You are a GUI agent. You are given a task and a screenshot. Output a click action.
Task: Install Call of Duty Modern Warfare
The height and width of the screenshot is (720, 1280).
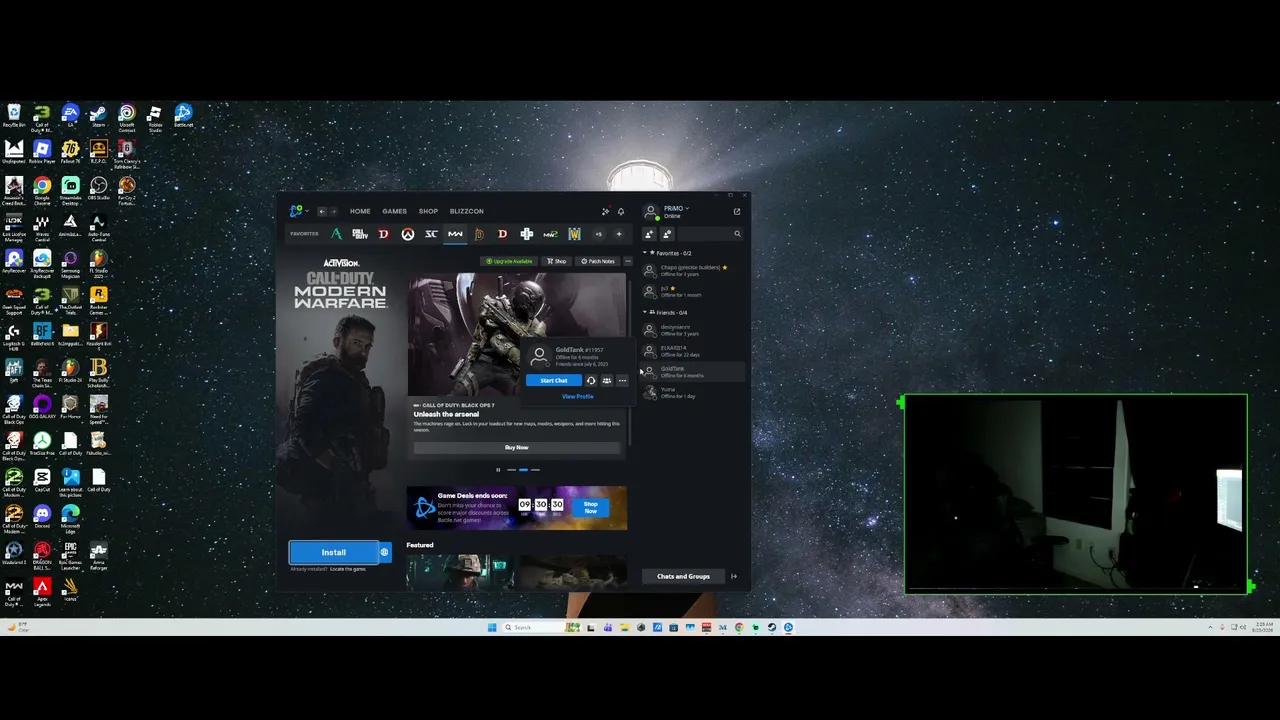(333, 552)
